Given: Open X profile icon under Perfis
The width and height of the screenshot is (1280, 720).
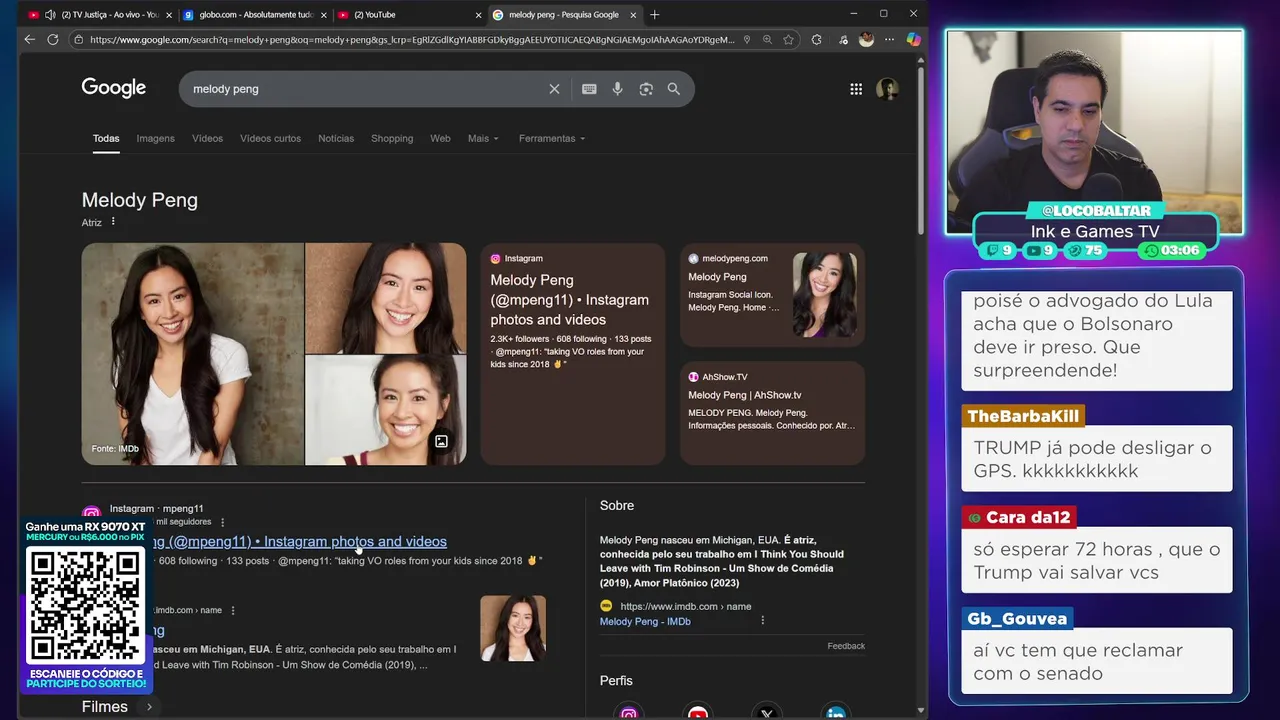Looking at the screenshot, I should click(x=767, y=712).
